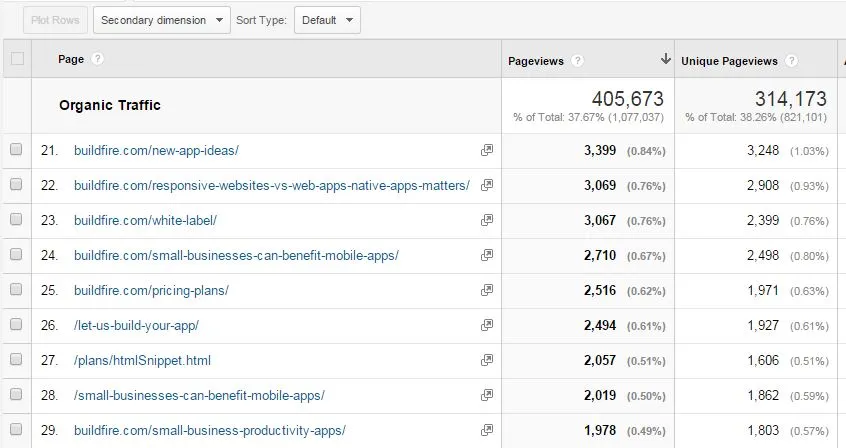Open /small-businesses-can-benefit-mobile-apps/ link
Screen dimensions: 846x448
click(199, 396)
